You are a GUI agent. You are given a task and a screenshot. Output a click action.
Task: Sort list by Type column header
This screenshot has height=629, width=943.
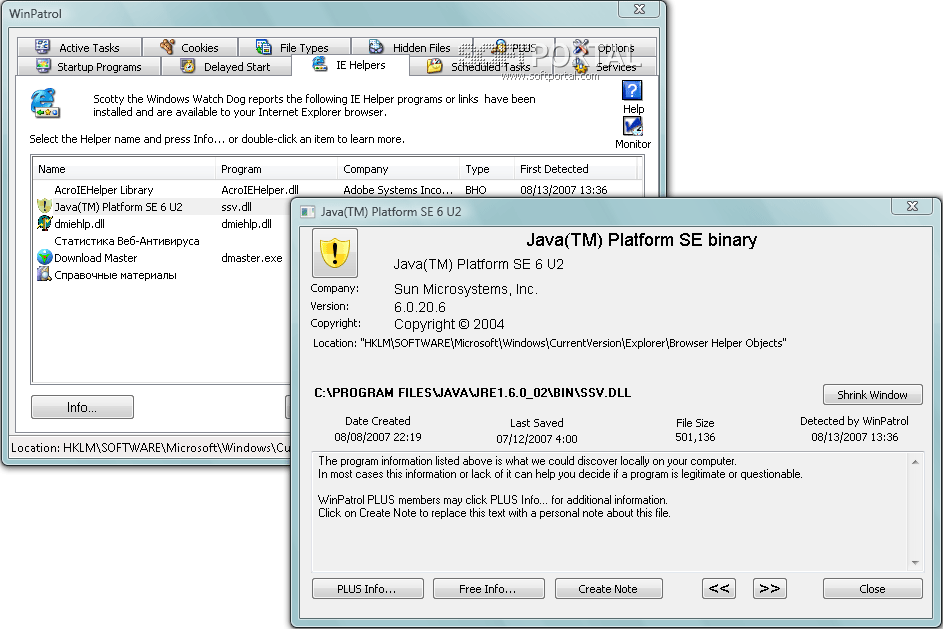tap(487, 169)
